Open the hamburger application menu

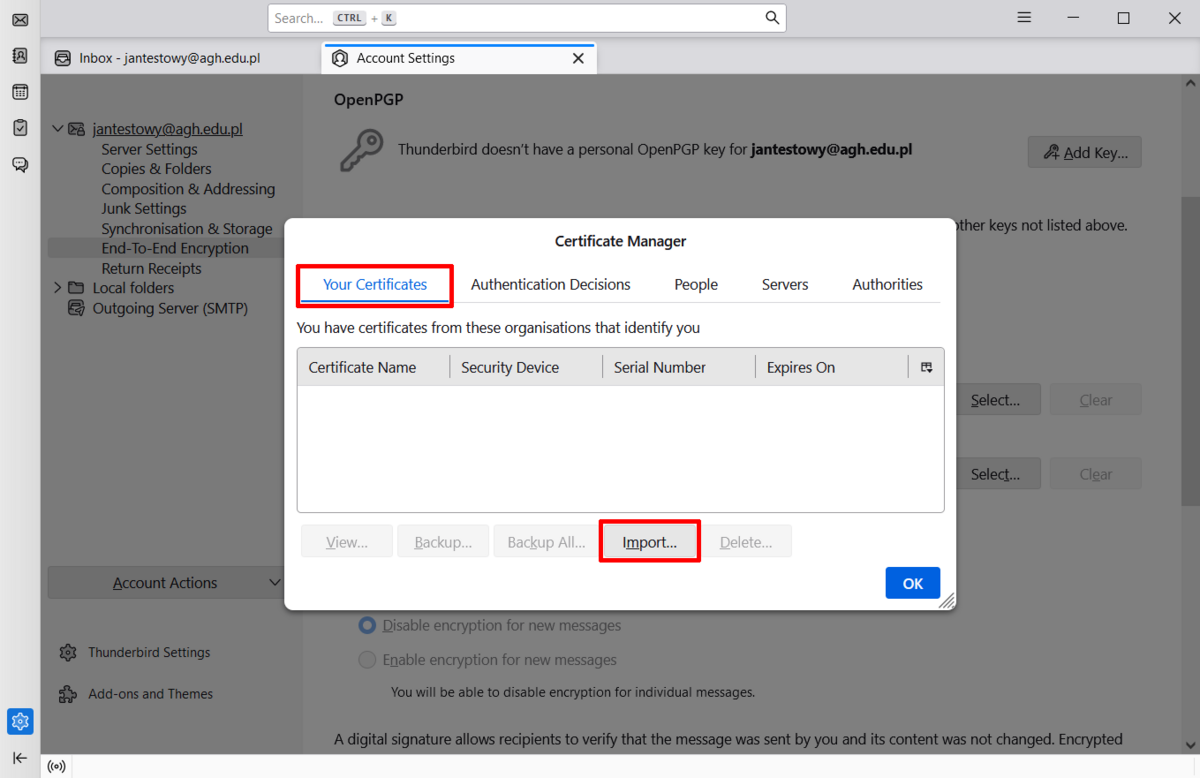[x=1024, y=18]
